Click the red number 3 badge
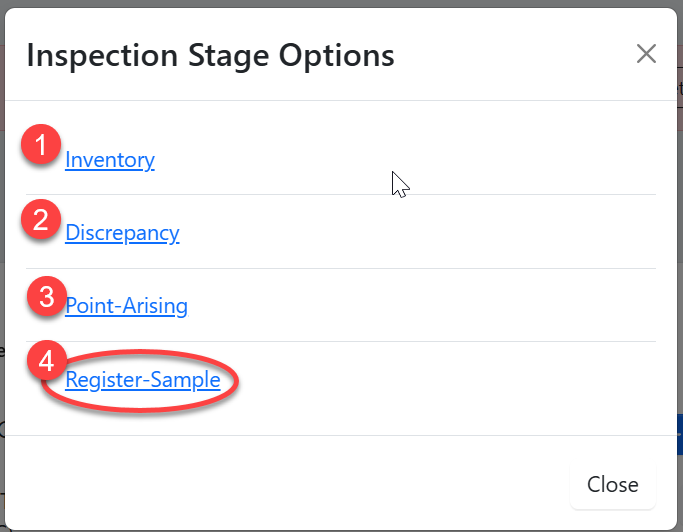Viewport: 683px width, 532px height. (x=46, y=297)
